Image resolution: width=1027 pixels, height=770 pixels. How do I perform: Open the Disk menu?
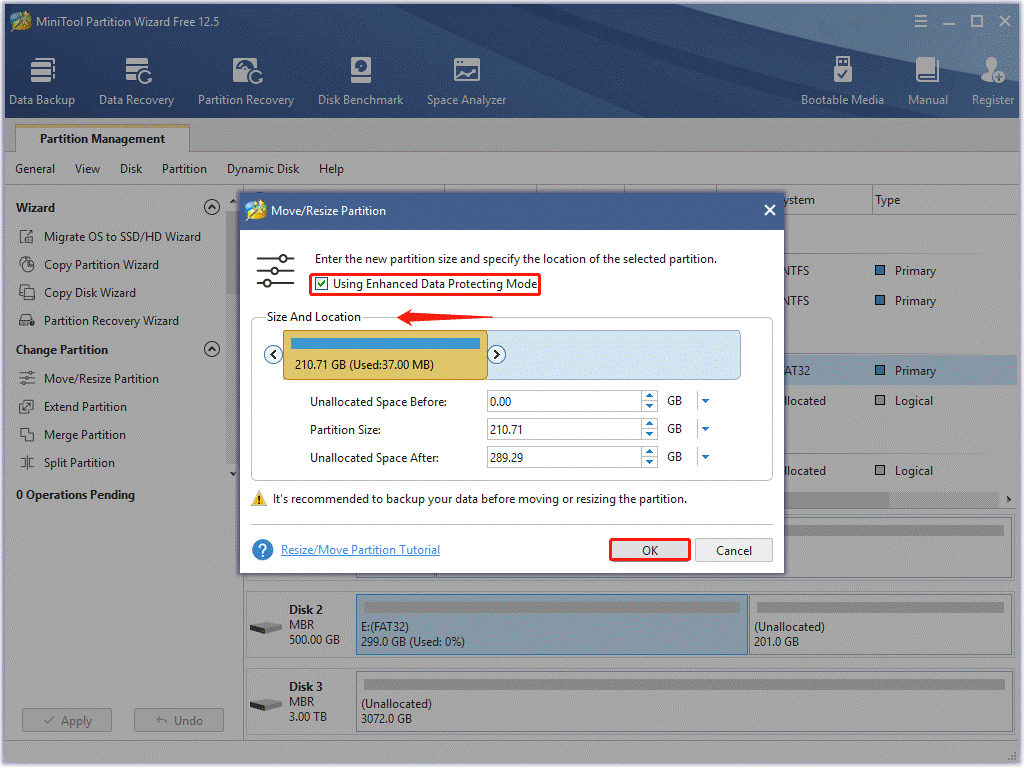(131, 170)
